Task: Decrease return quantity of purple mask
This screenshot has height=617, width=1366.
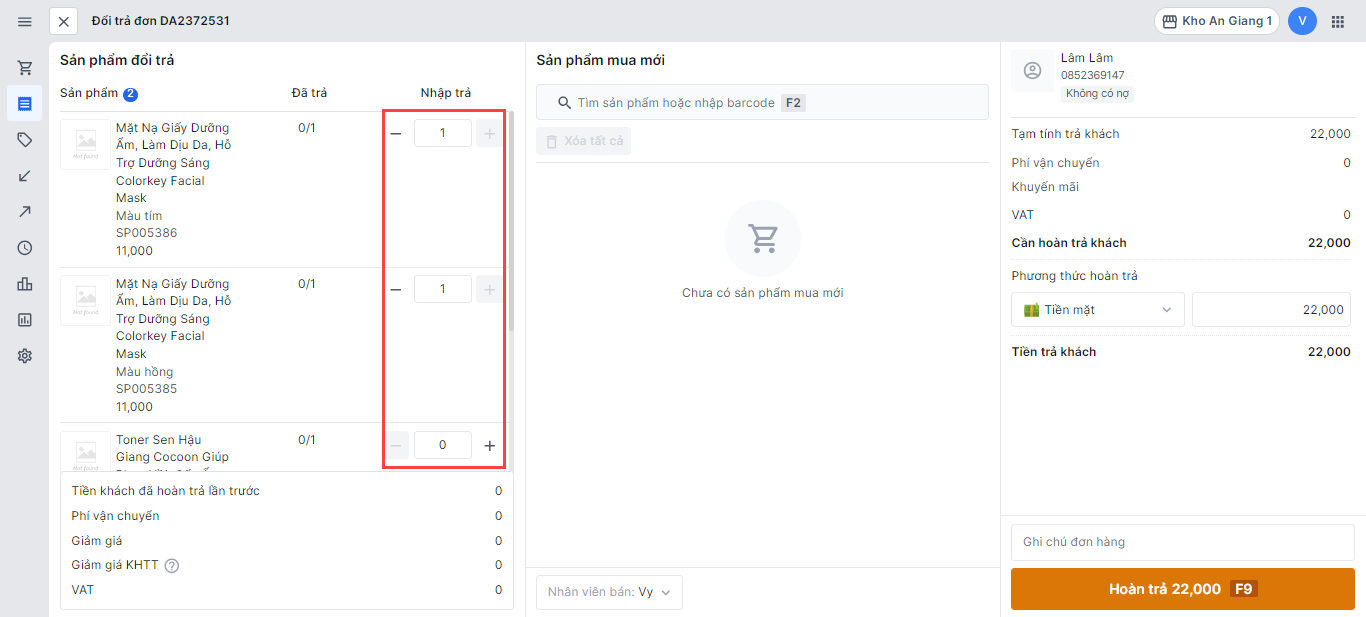Action: pyautogui.click(x=396, y=134)
